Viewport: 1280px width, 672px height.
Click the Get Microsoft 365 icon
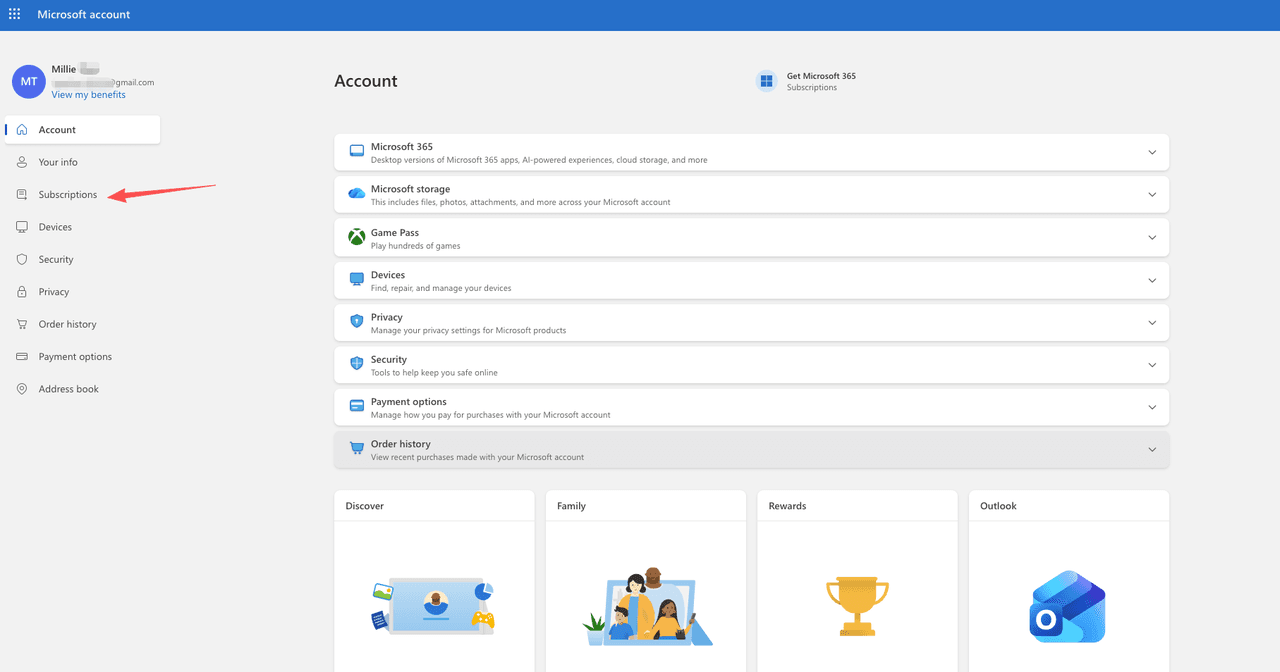click(x=767, y=81)
